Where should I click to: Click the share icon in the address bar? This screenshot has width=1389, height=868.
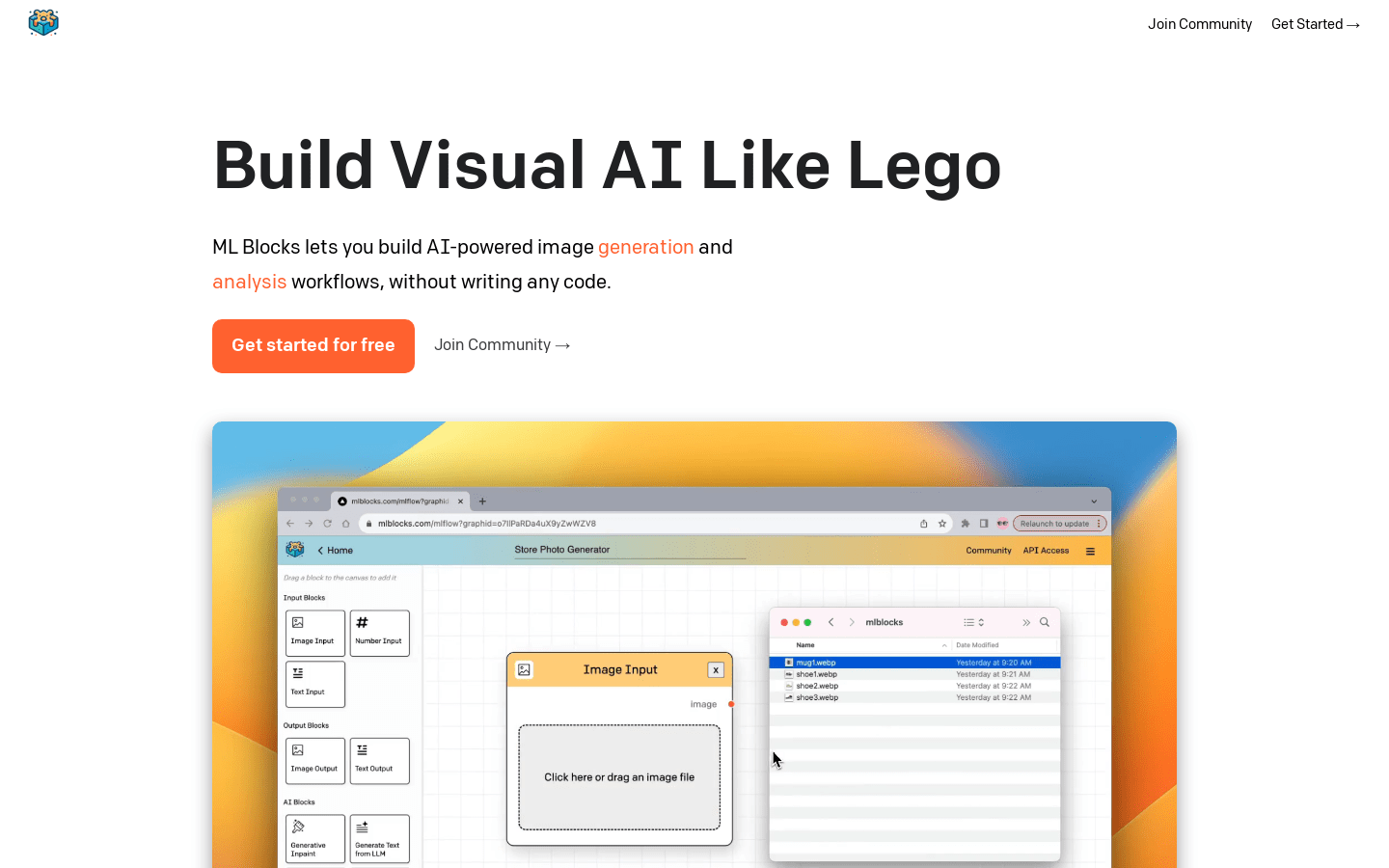[x=924, y=524]
